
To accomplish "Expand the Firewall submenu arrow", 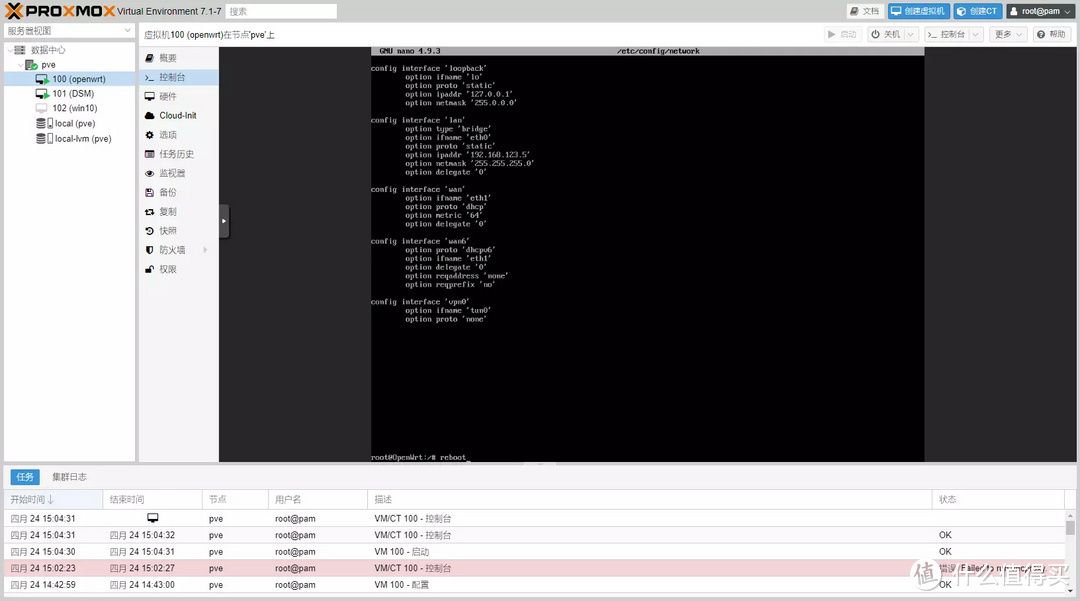I will (x=205, y=250).
